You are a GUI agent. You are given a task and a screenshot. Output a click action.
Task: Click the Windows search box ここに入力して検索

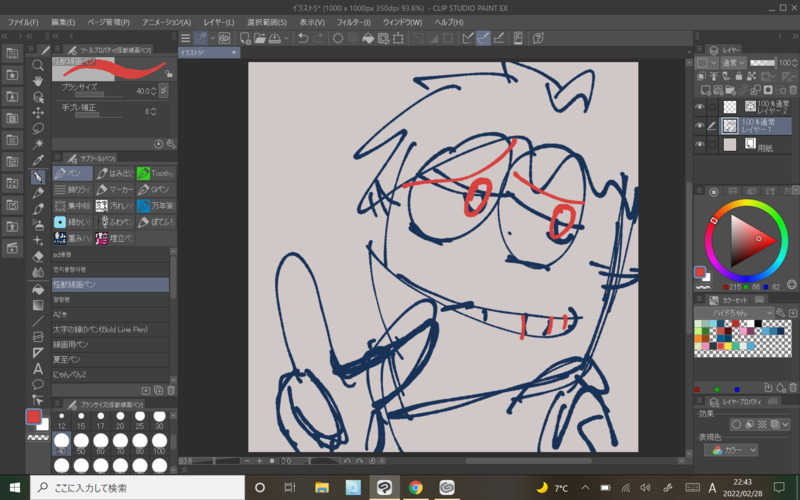(x=138, y=488)
